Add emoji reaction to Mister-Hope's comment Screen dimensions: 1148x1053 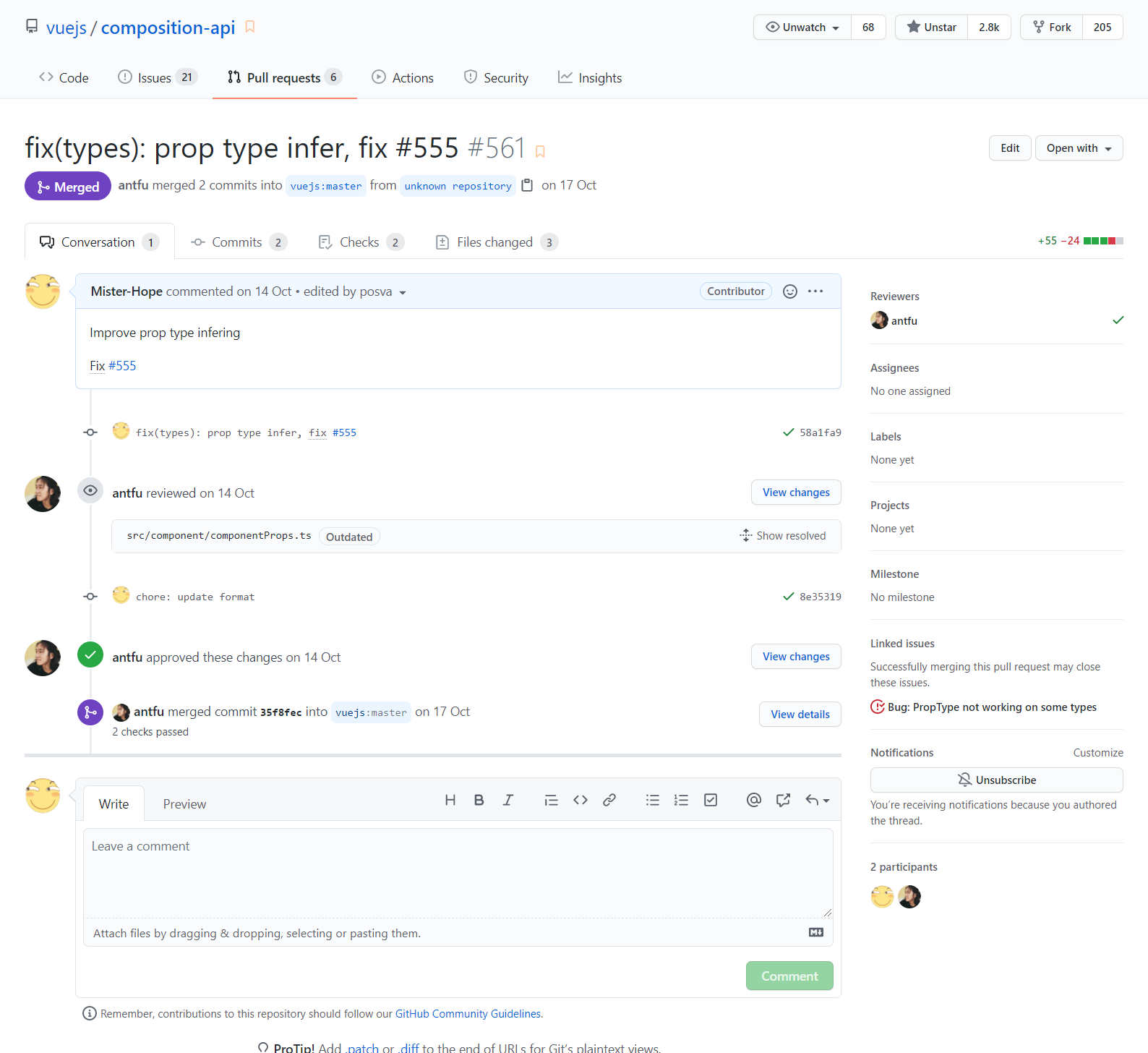(790, 291)
